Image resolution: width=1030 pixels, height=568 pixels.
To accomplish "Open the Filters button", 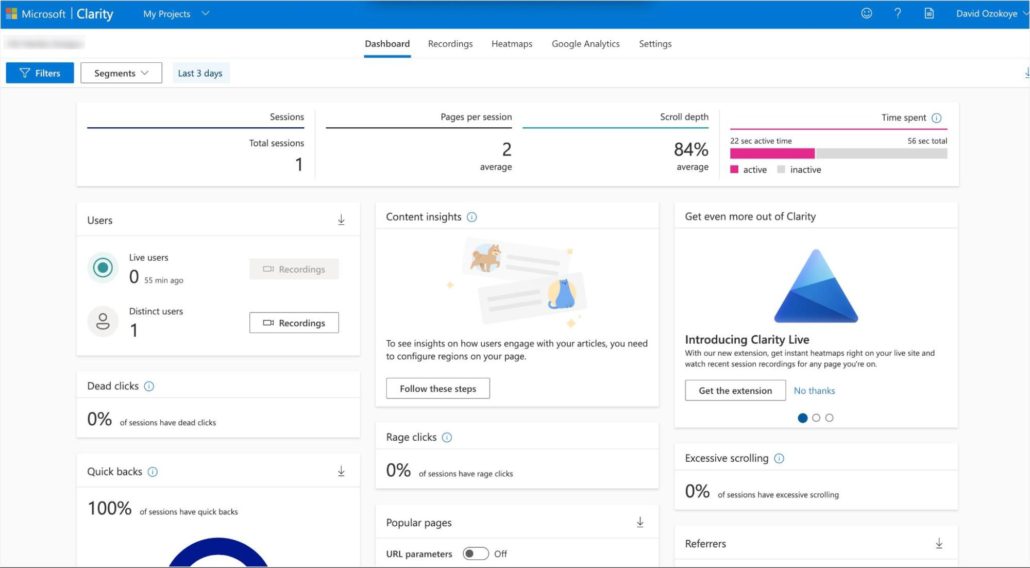I will coord(40,73).
